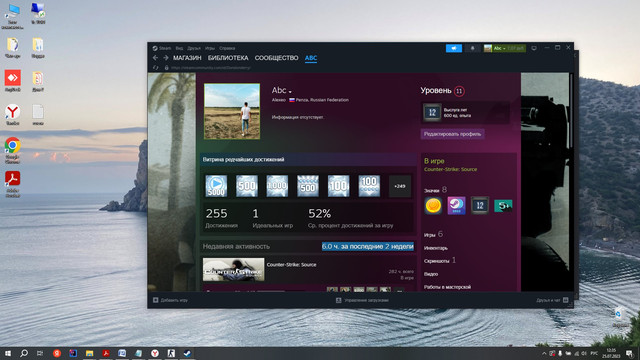
Task: Go to the СООБЩЕСТВО tab
Action: pos(276,58)
